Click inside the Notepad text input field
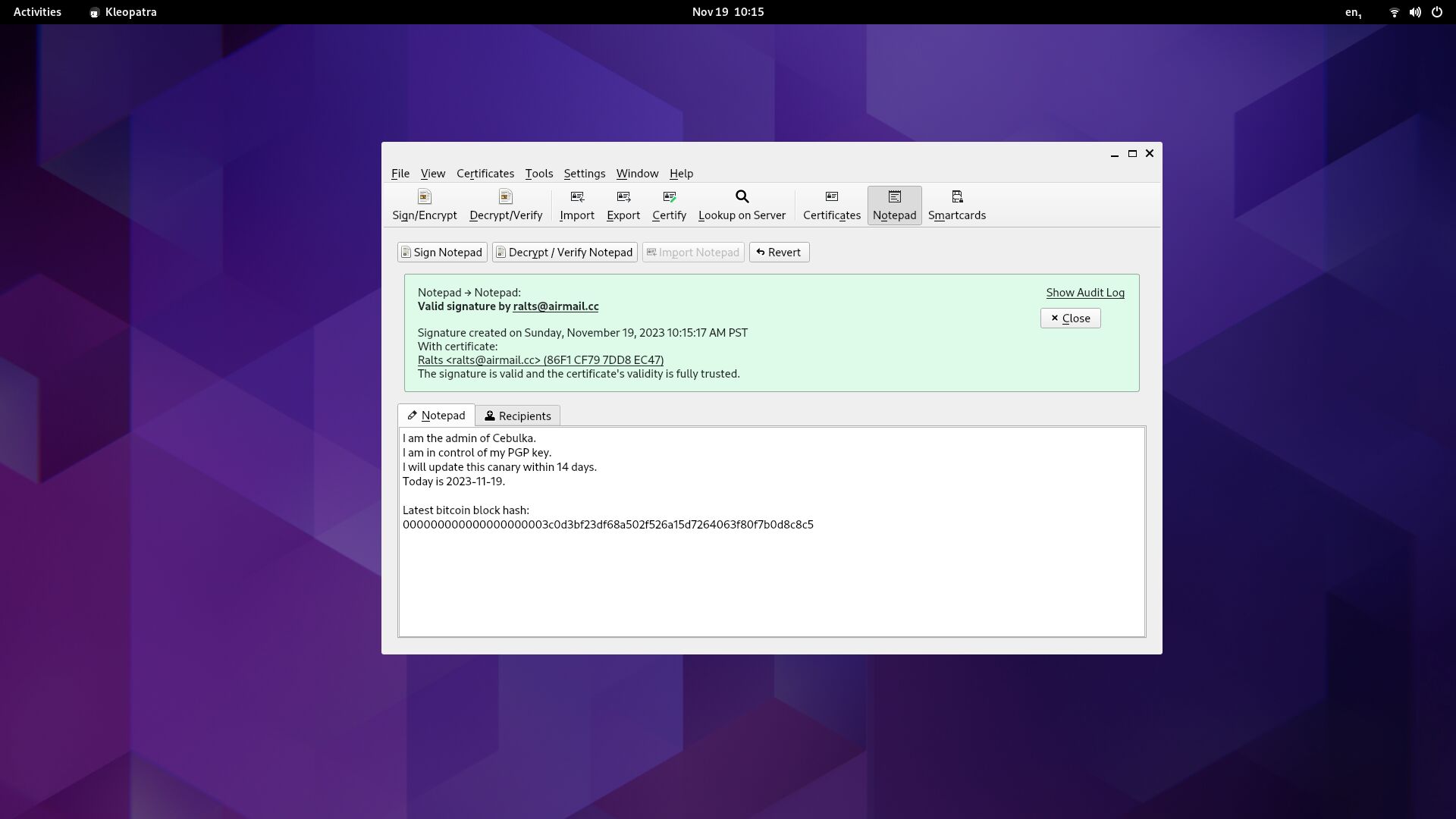This screenshot has height=819, width=1456. (770, 531)
